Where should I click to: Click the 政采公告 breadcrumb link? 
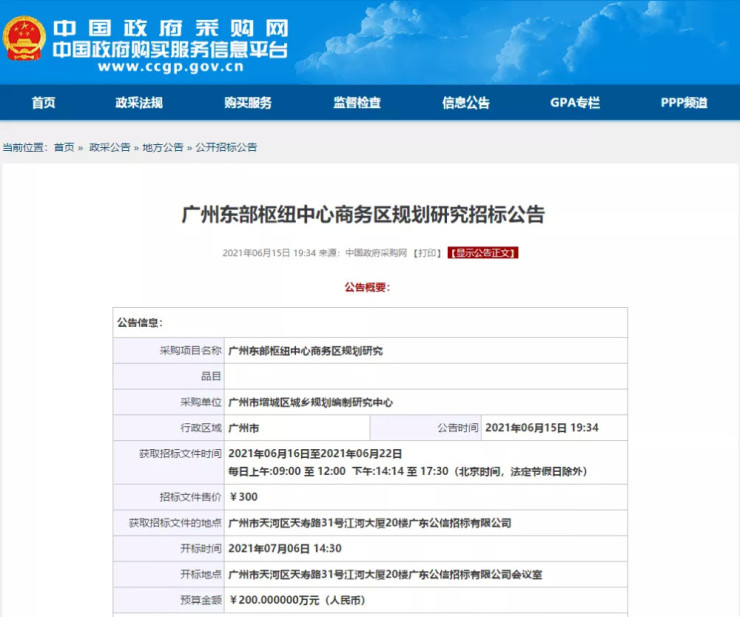click(x=109, y=147)
